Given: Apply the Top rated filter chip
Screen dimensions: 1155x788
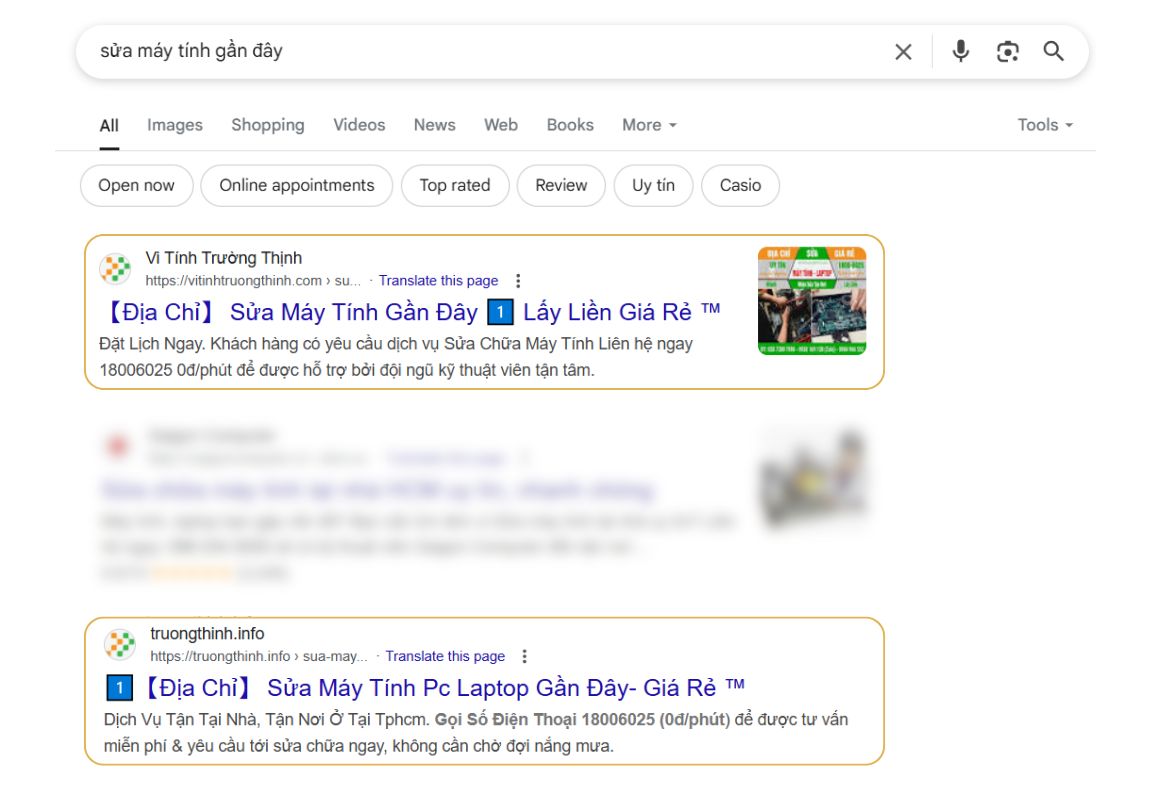Looking at the screenshot, I should pyautogui.click(x=454, y=186).
